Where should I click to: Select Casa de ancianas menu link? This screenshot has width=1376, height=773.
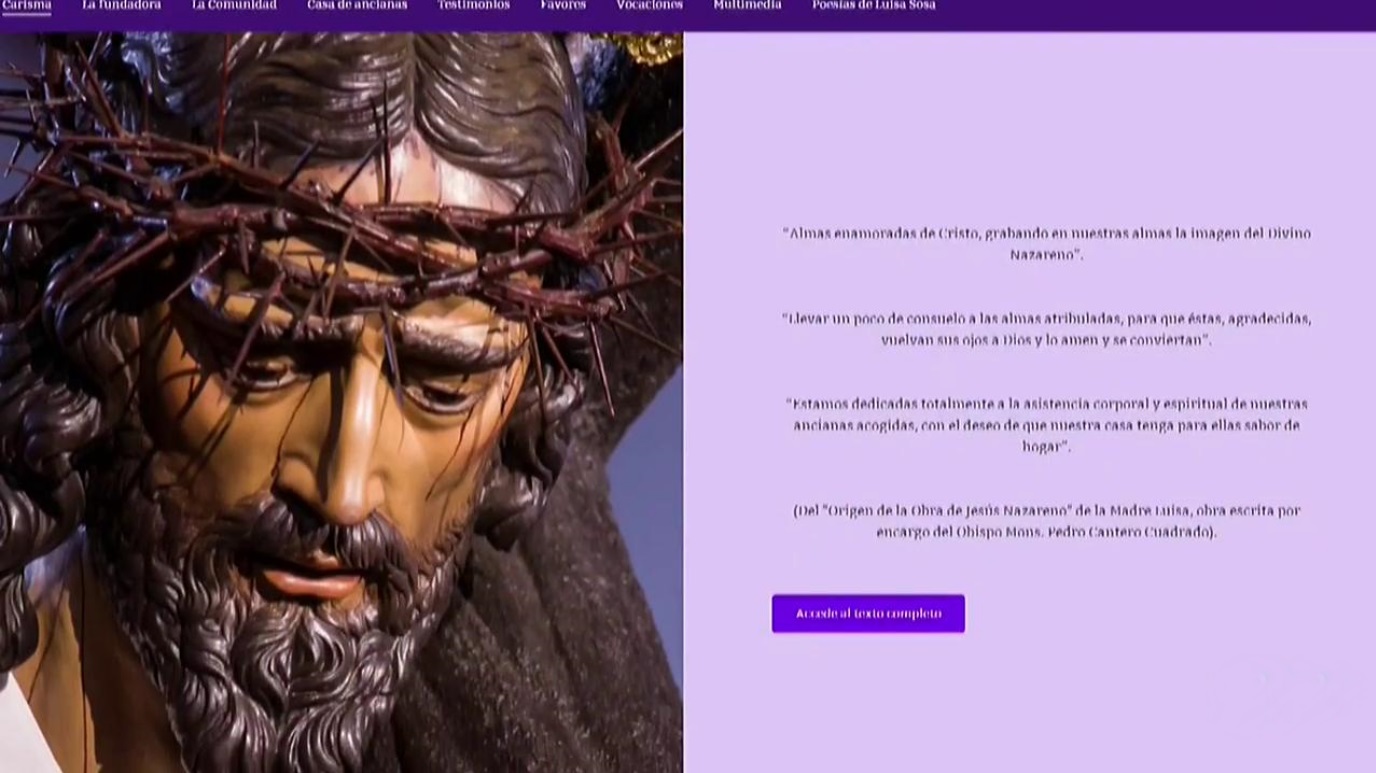pos(357,5)
